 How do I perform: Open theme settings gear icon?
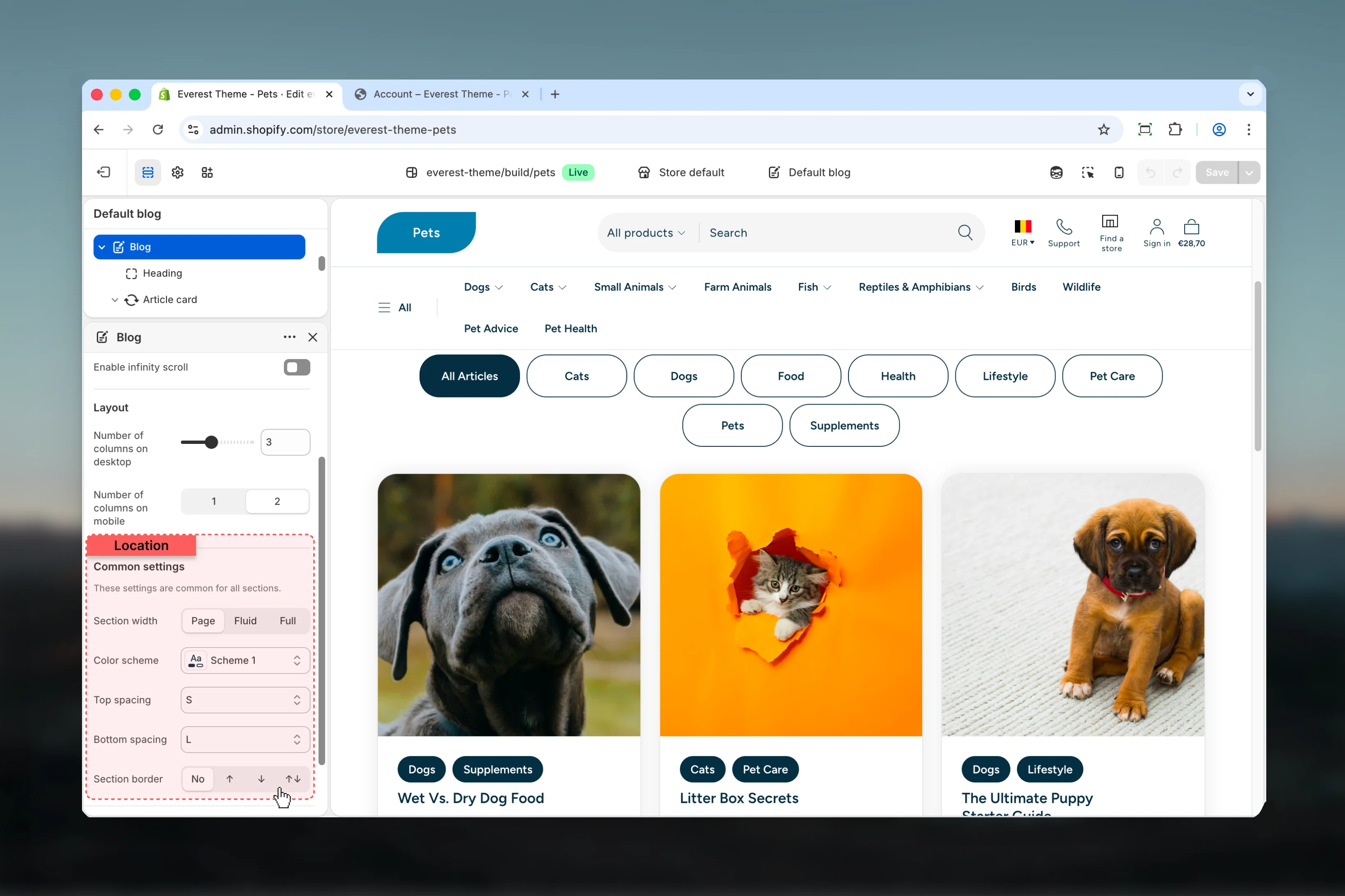tap(178, 173)
